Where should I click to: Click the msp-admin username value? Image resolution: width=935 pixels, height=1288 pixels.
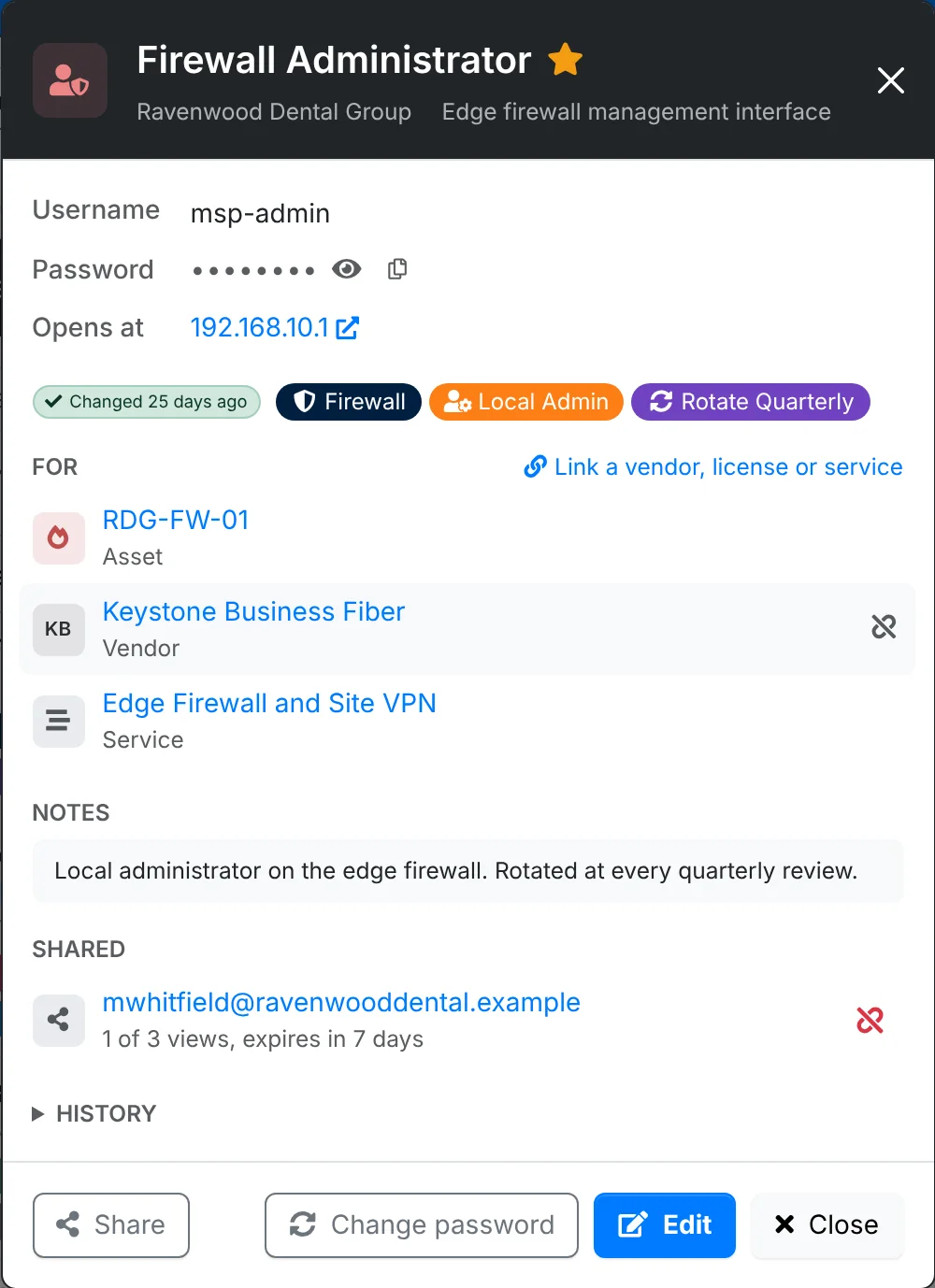pos(260,213)
